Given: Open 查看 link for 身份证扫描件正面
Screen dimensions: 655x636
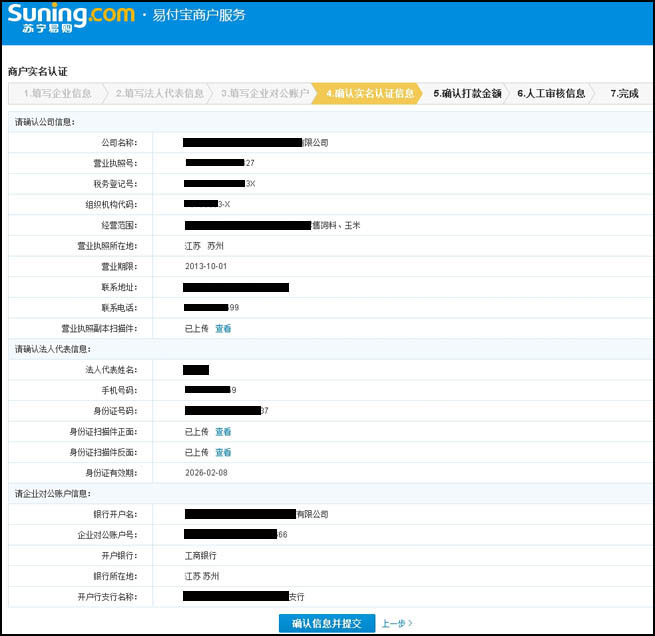Looking at the screenshot, I should pos(223,432).
